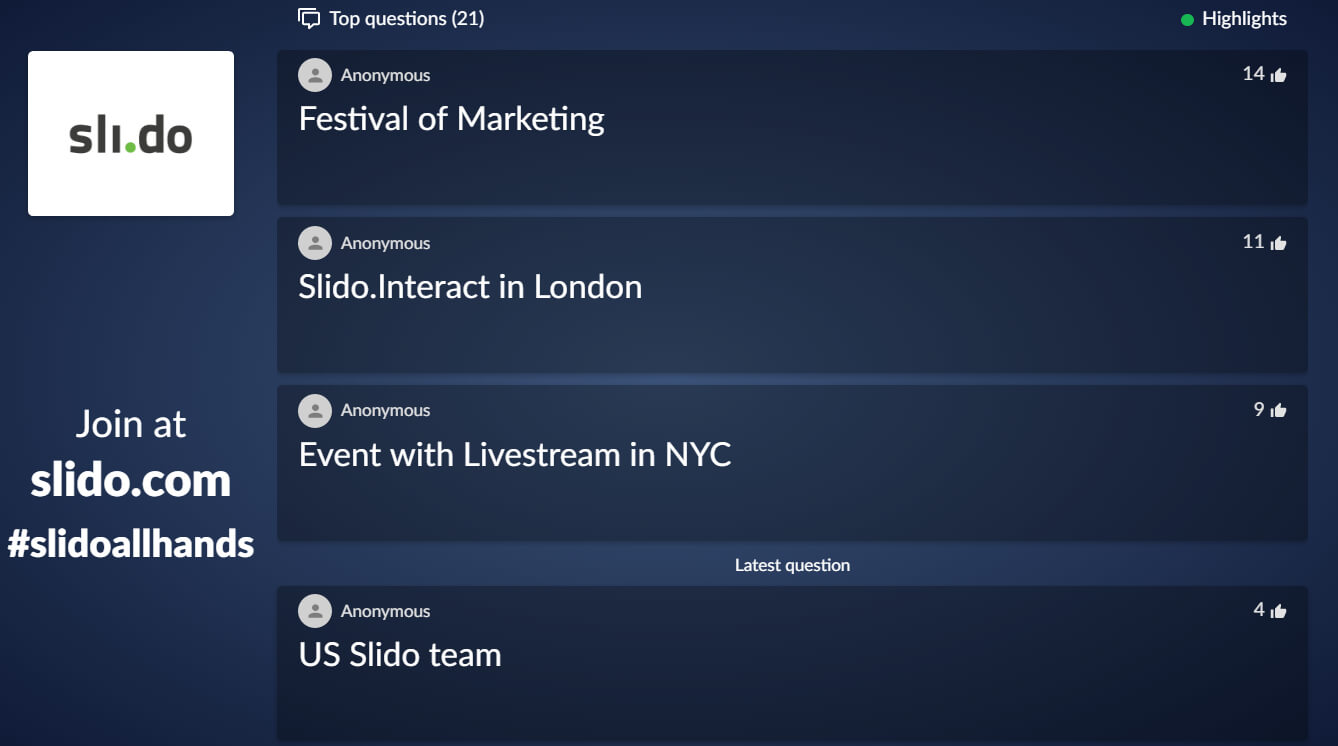Open the Festival of Marketing question
Screen dimensions: 1338x746
(452, 119)
